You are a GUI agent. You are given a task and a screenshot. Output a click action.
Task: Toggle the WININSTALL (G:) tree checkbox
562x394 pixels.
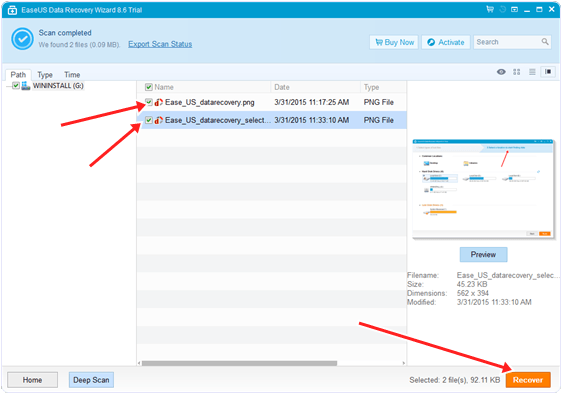(16, 86)
